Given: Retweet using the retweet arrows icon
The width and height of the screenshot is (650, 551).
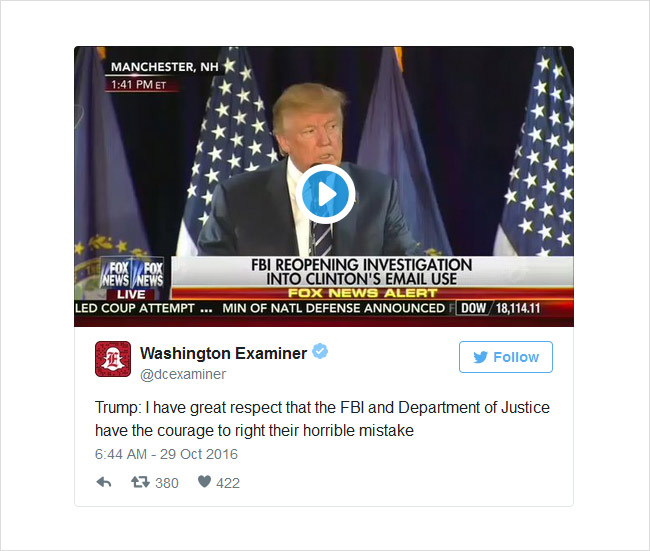Looking at the screenshot, I should 140,482.
